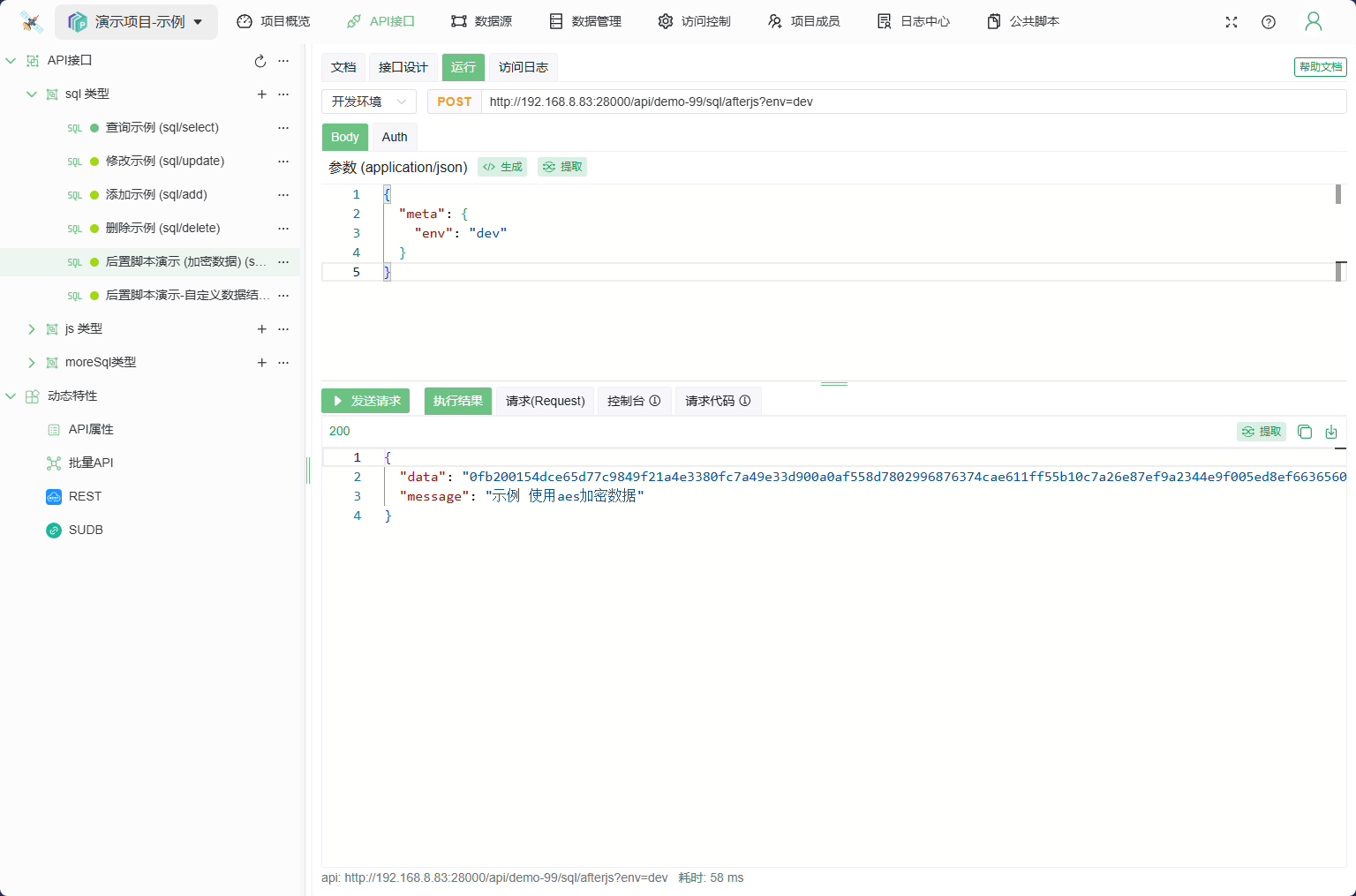Click the plus icon beside js 类型
This screenshot has height=896, width=1356.
pyautogui.click(x=261, y=329)
